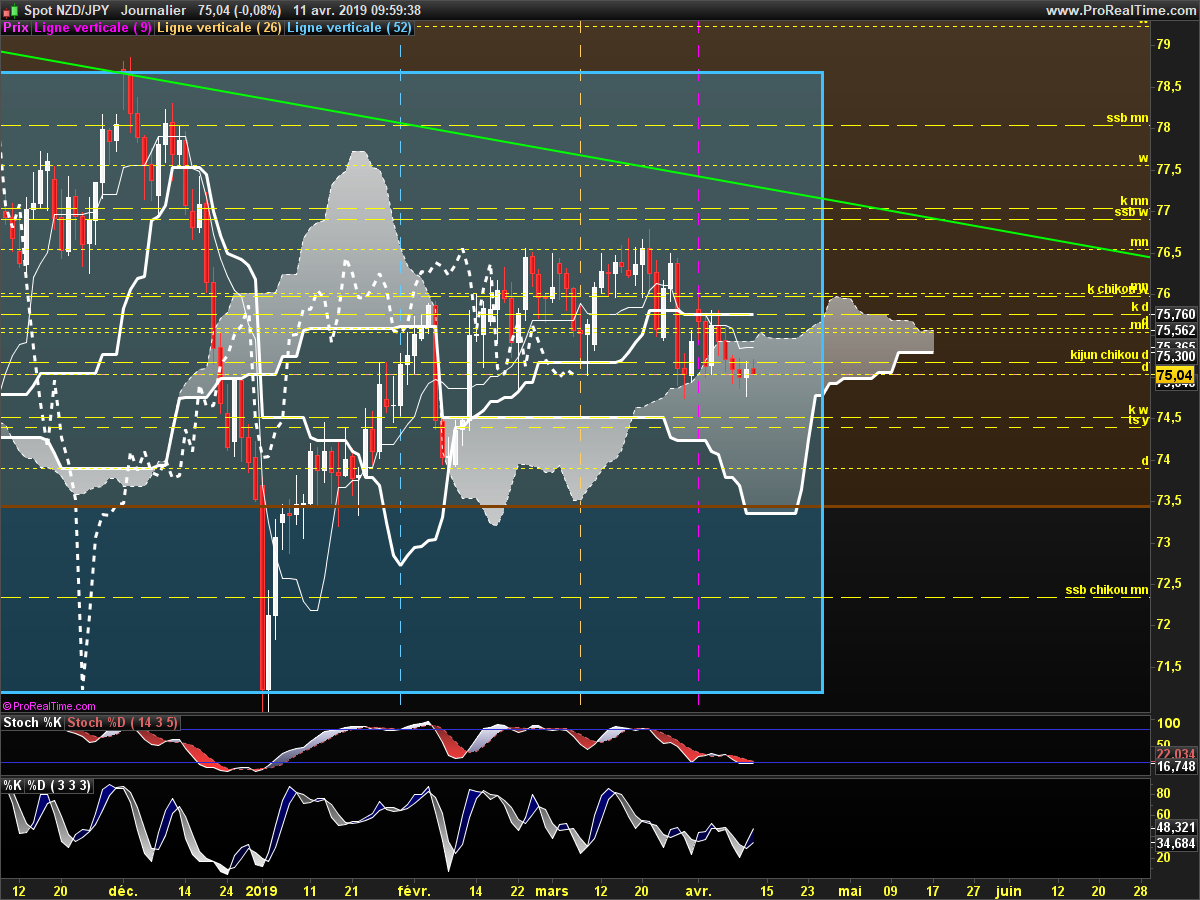Open the Ligne verticale (9) label

94,28
